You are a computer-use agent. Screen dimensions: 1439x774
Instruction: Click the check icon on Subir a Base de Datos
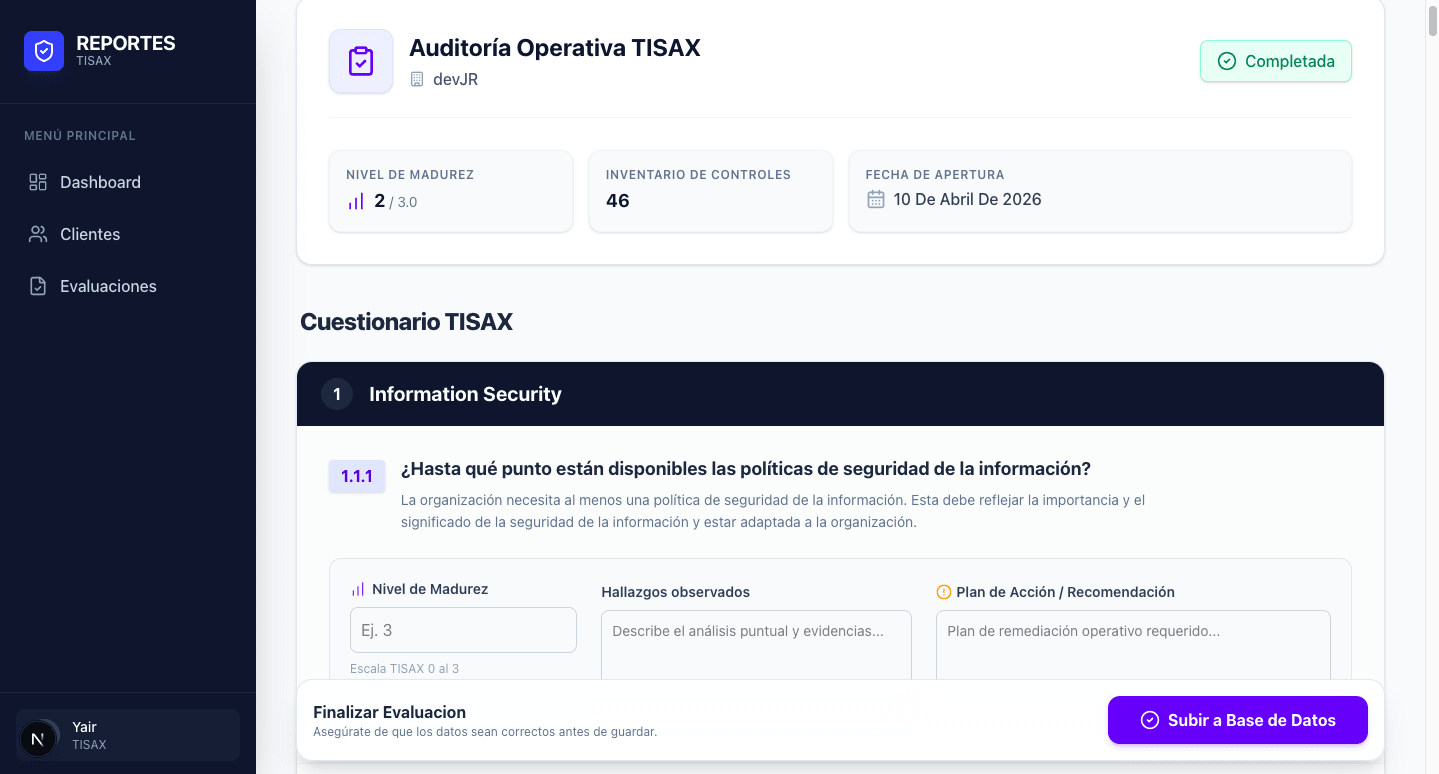click(x=1150, y=720)
